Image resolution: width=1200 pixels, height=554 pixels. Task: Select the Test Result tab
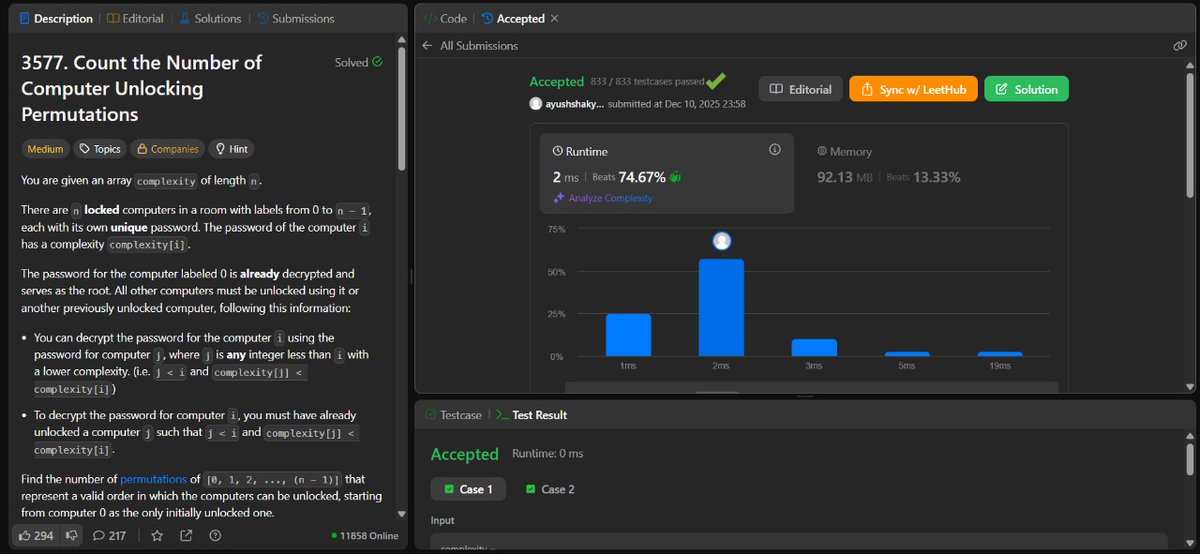[531, 414]
